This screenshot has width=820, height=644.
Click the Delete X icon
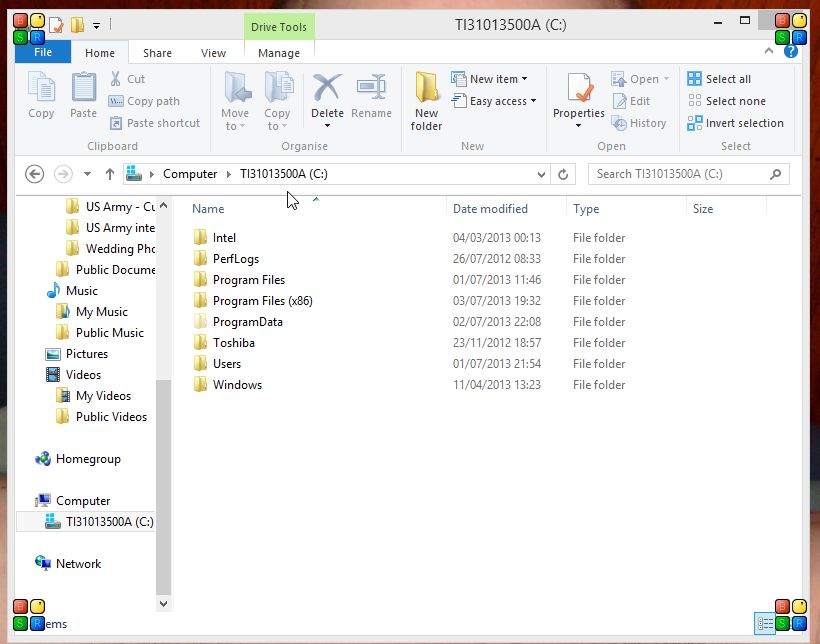coord(327,88)
